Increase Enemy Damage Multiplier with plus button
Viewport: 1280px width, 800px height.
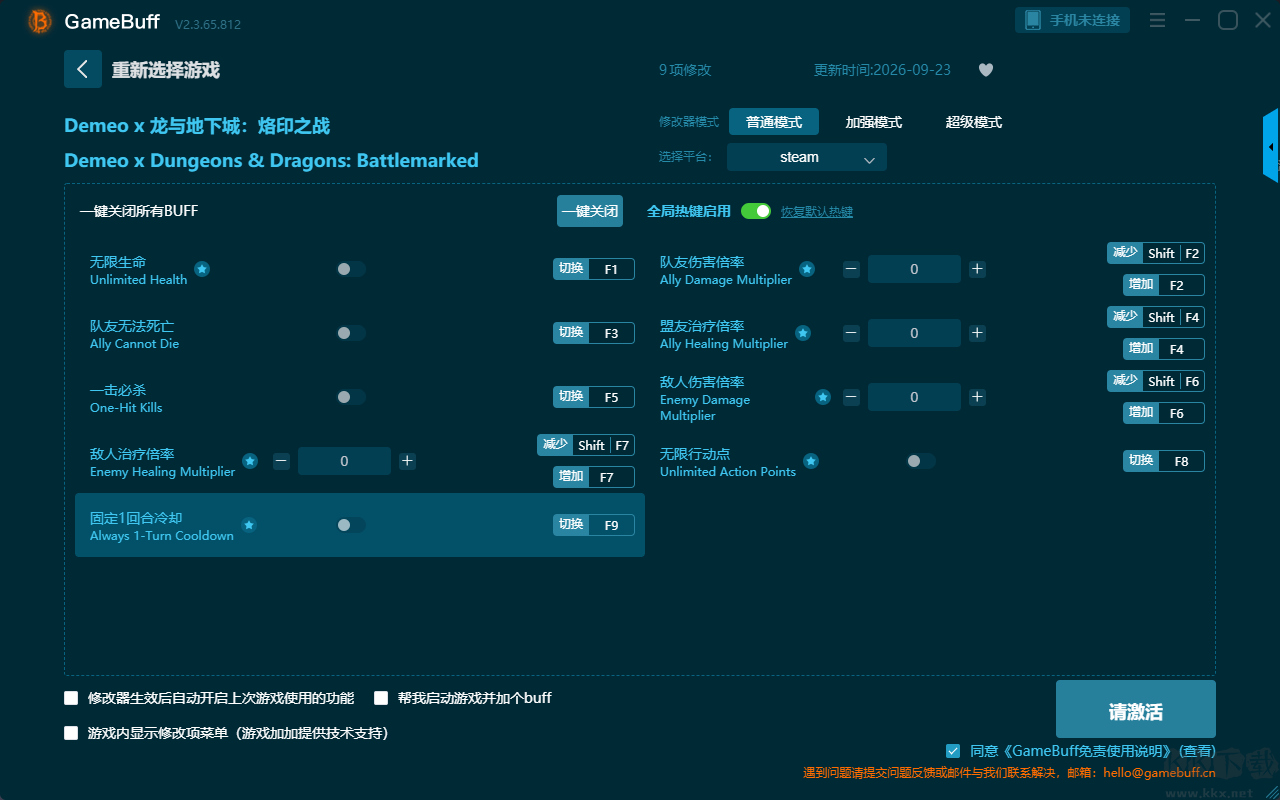[977, 397]
